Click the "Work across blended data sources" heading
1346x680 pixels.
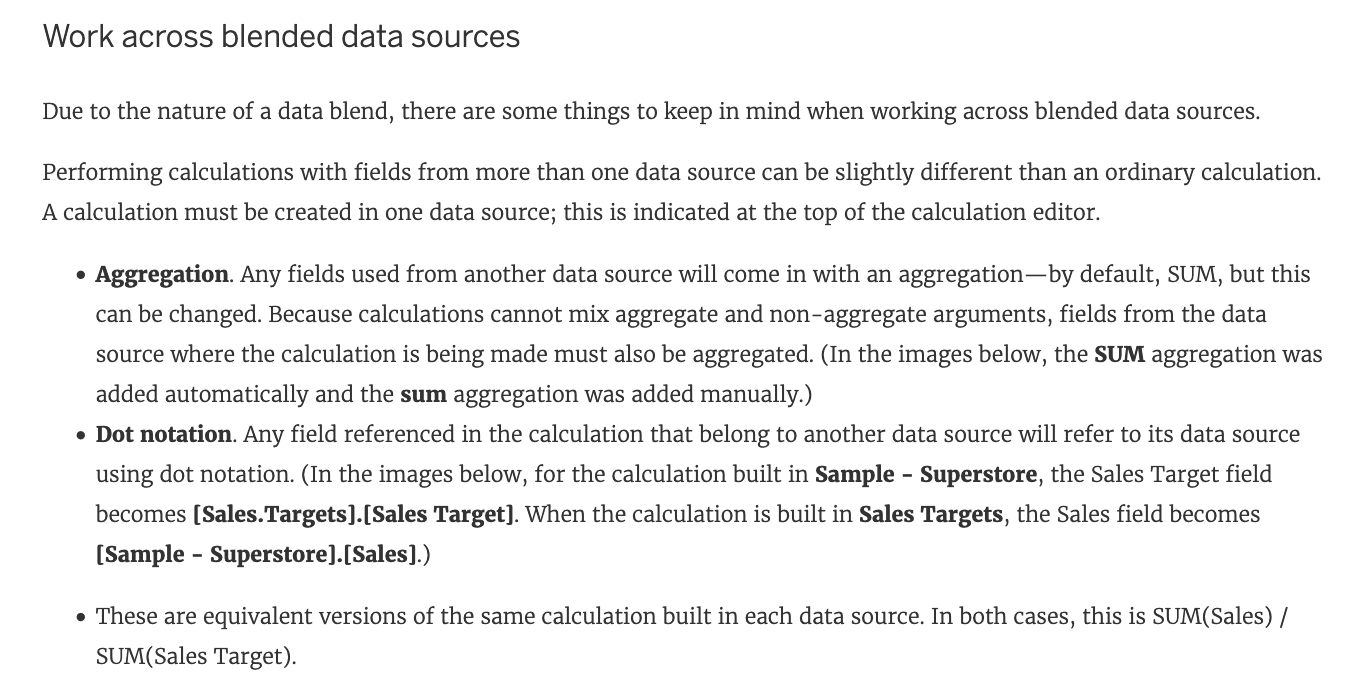pos(281,36)
